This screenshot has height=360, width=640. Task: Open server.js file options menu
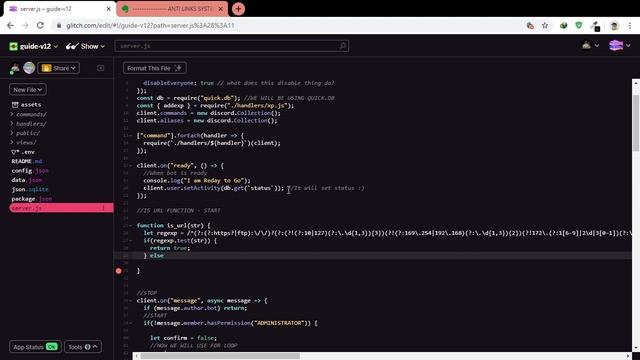click(103, 208)
